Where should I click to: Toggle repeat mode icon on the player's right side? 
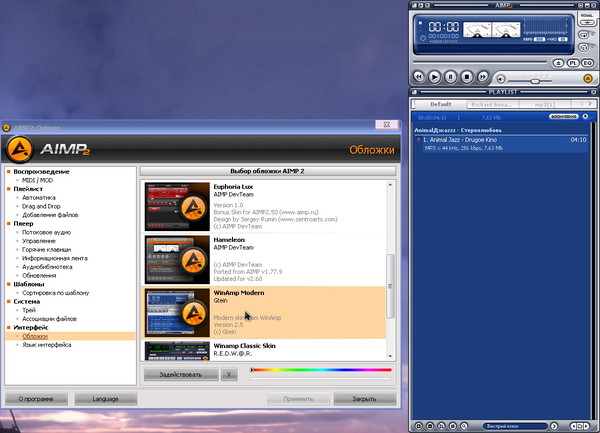pyautogui.click(x=584, y=35)
